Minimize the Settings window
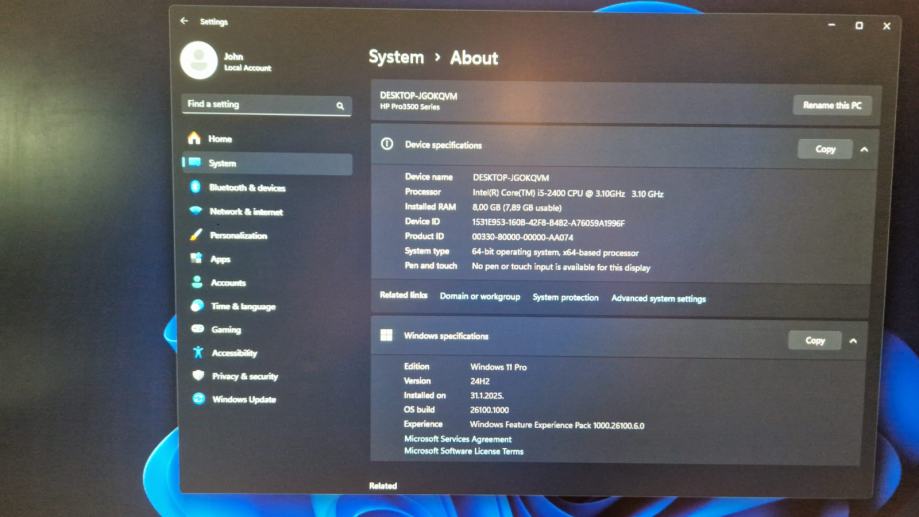The image size is (919, 517). click(831, 25)
